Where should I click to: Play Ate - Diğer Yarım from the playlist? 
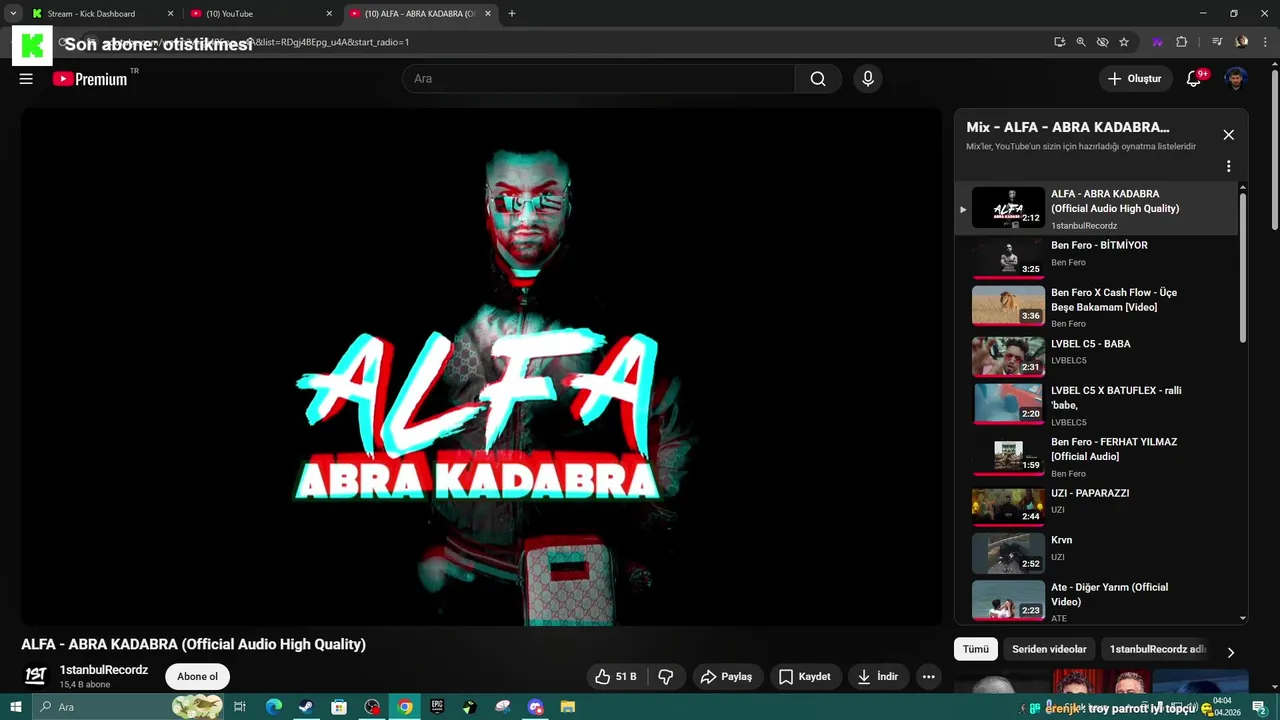(1097, 601)
